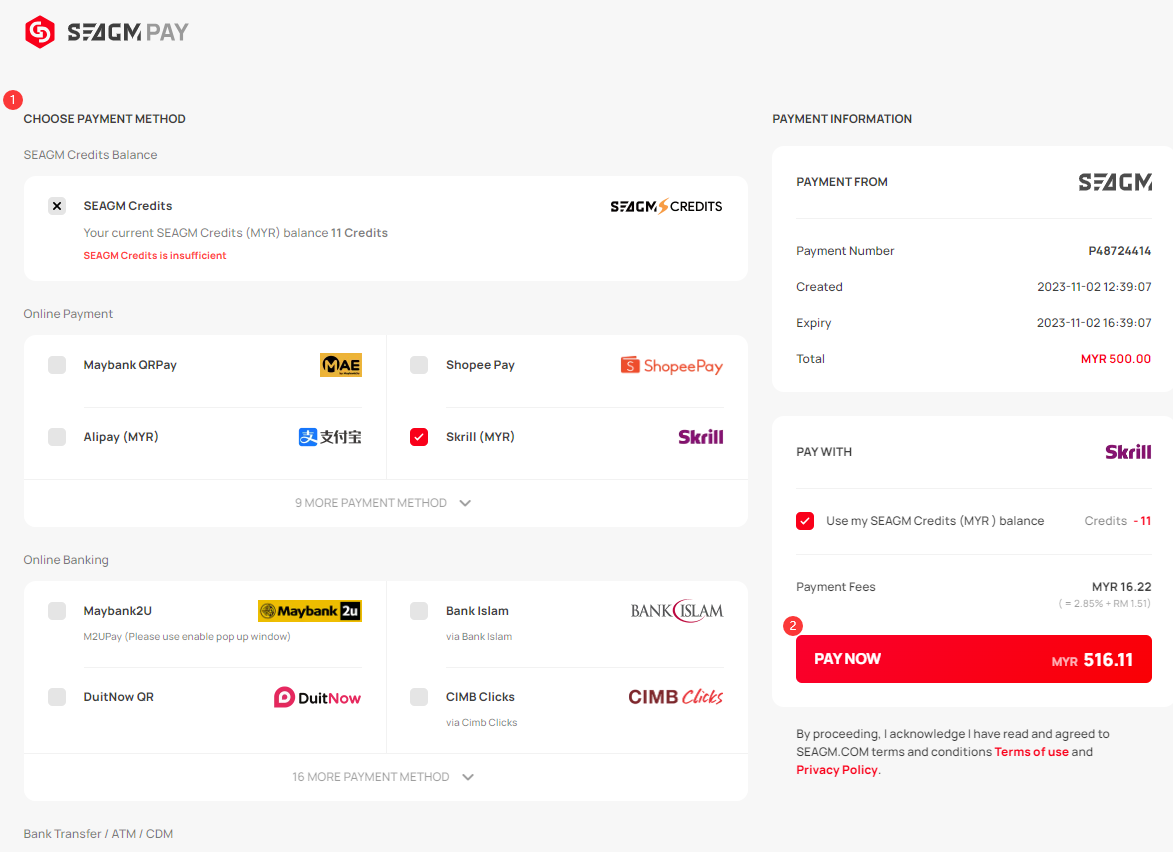Select the CIMB Clicks checkbox
Image resolution: width=1173 pixels, height=852 pixels.
point(419,697)
